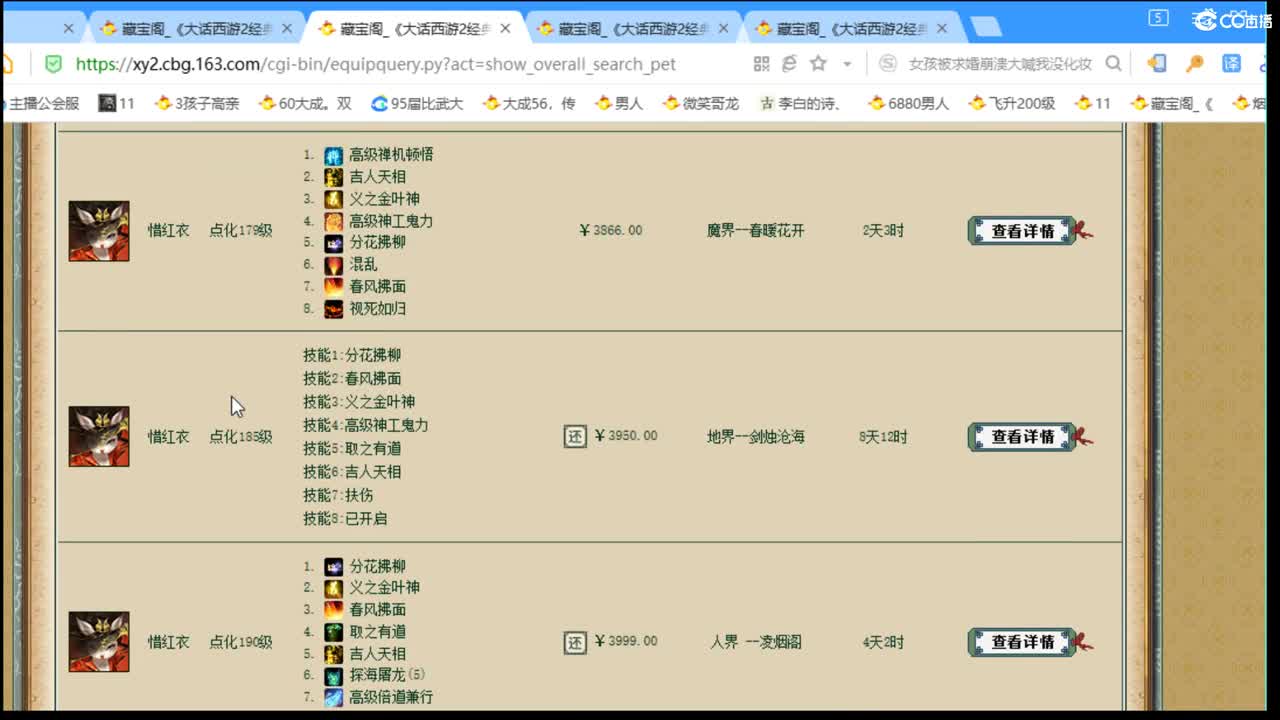Click 义之金叶神 skill icon in ¥3866 listing
The image size is (1280, 720).
[x=334, y=199]
